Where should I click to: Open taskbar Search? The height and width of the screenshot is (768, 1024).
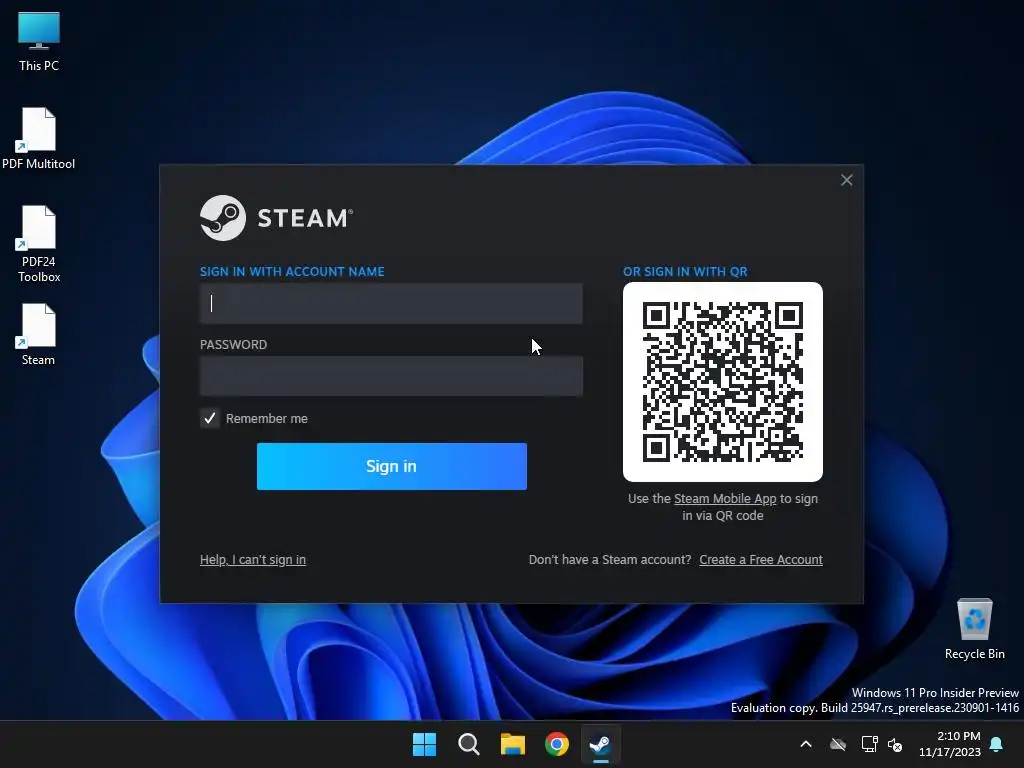pos(468,744)
